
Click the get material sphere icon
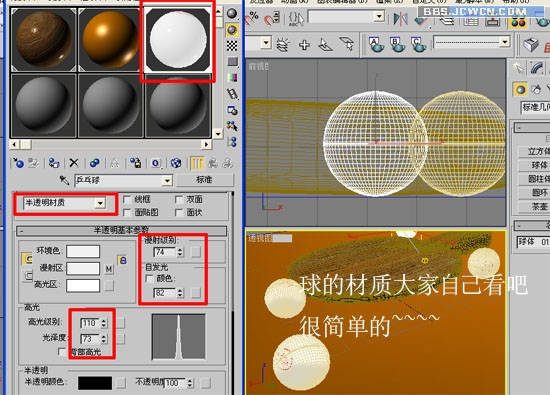coord(18,163)
